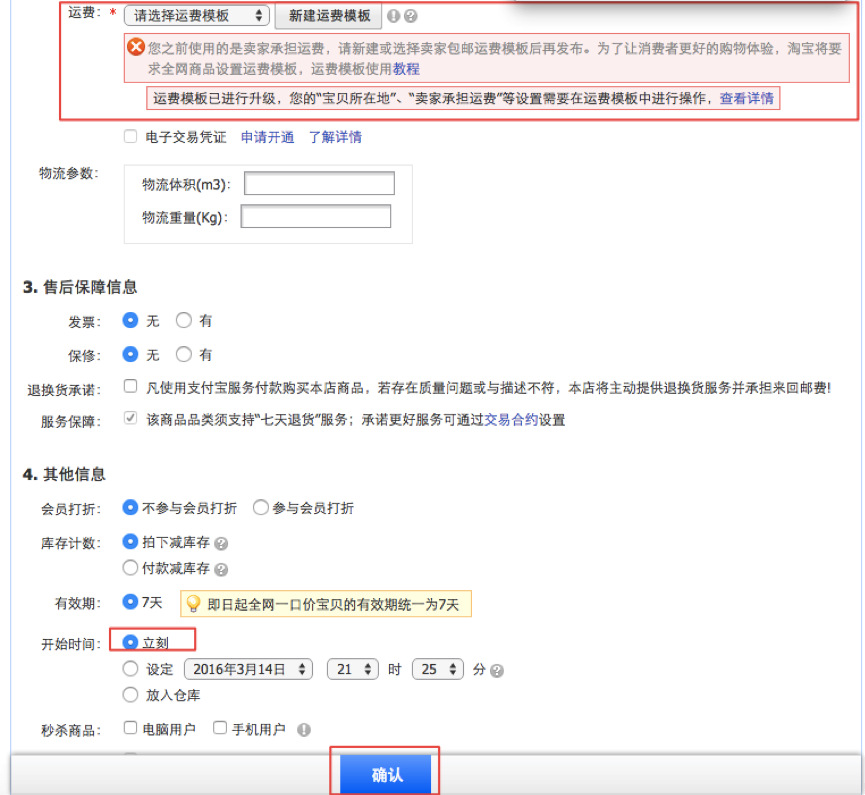Open the 请选择运费模板 dropdown
The width and height of the screenshot is (865, 795).
point(197,16)
